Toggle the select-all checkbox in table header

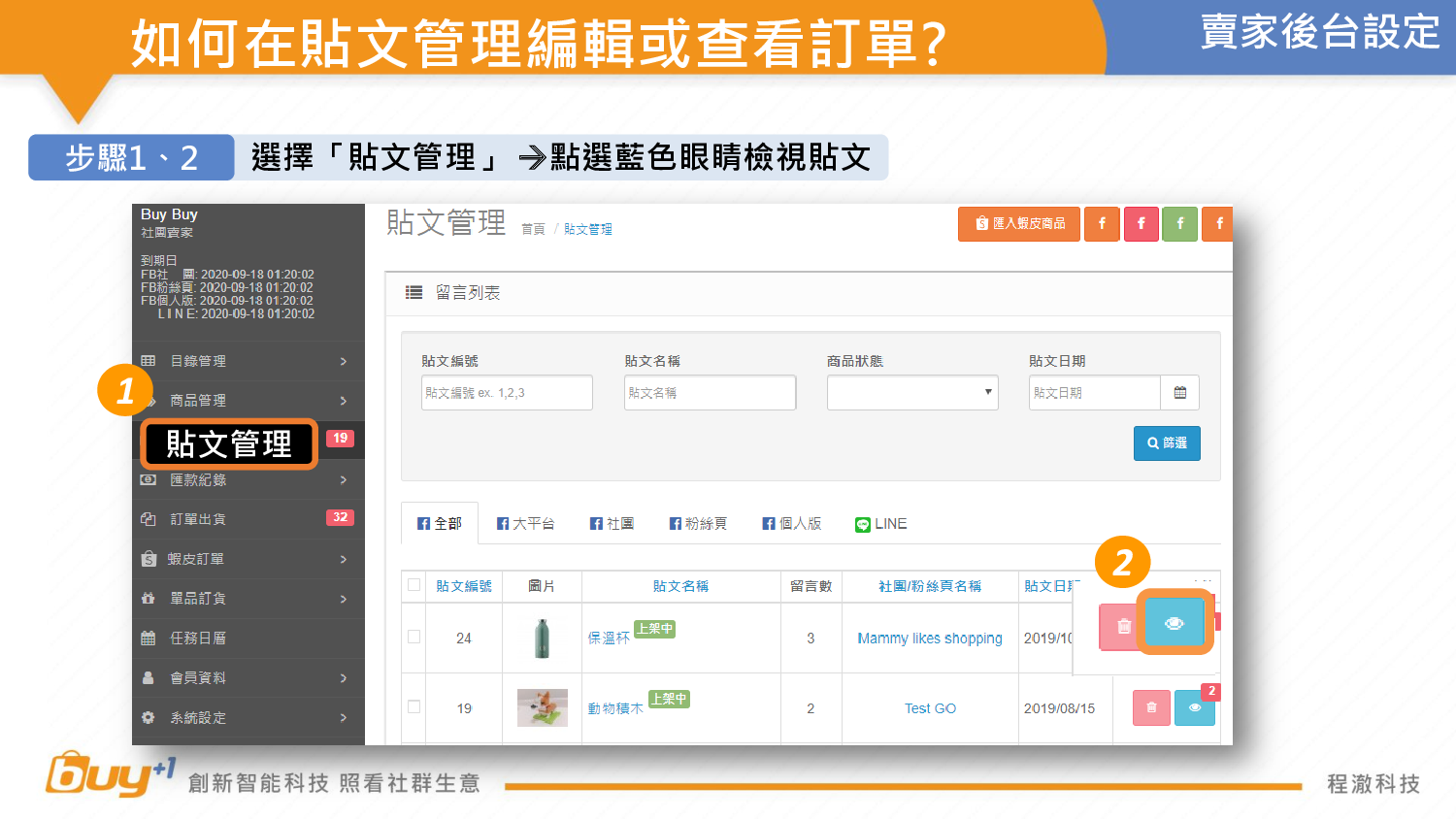point(414,585)
